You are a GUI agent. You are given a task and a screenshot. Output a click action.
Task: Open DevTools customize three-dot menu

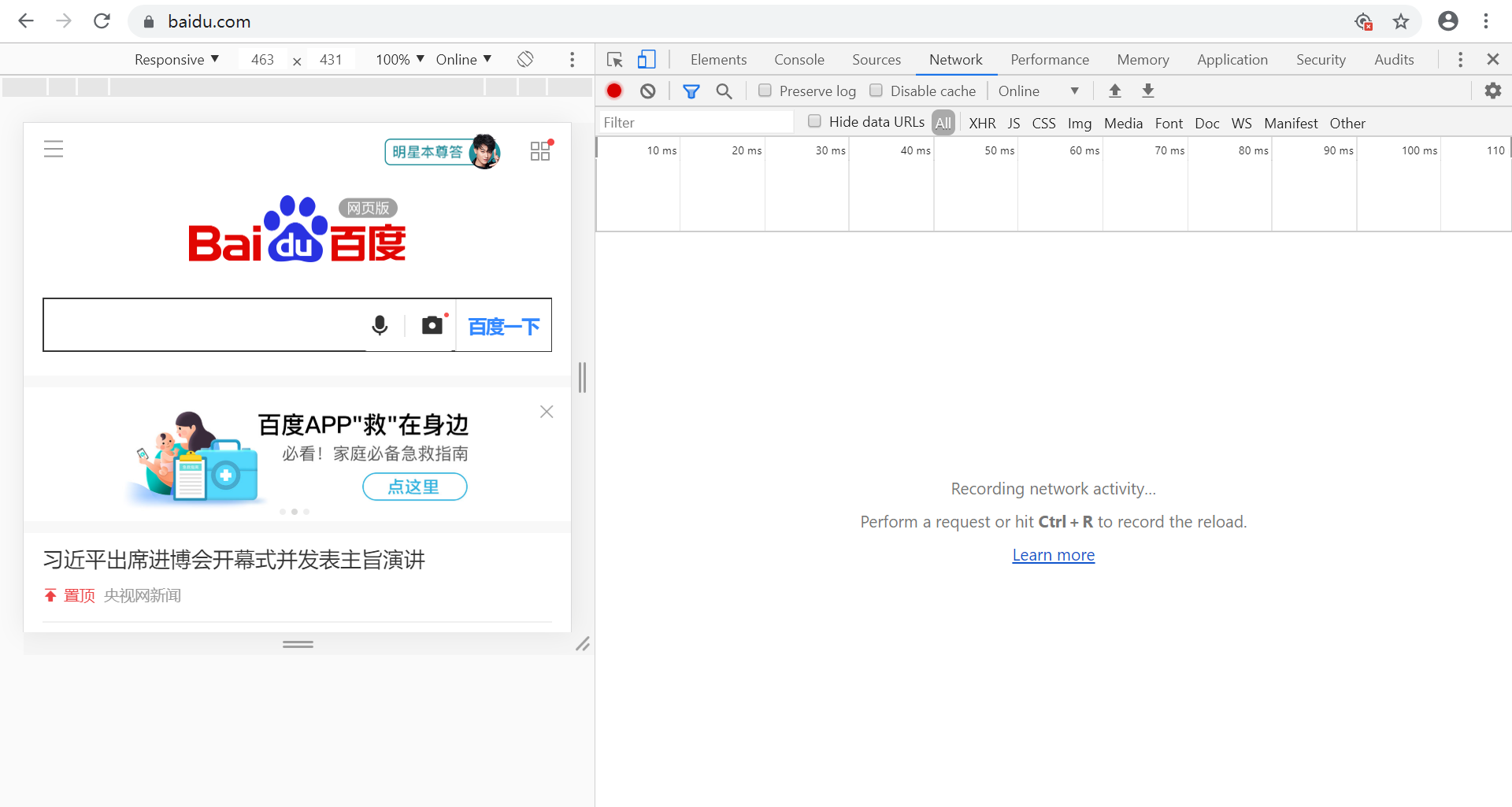click(x=1460, y=60)
